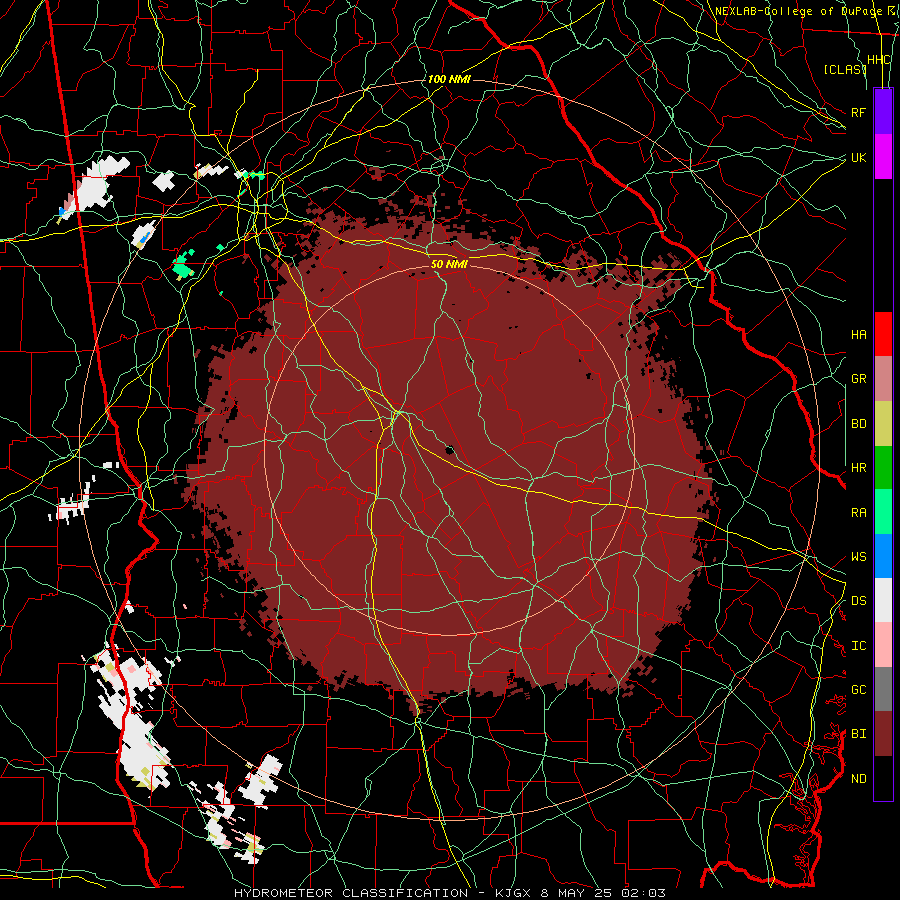Screen dimensions: 900x900
Task: Click the ND legend label text
Action: [858, 778]
